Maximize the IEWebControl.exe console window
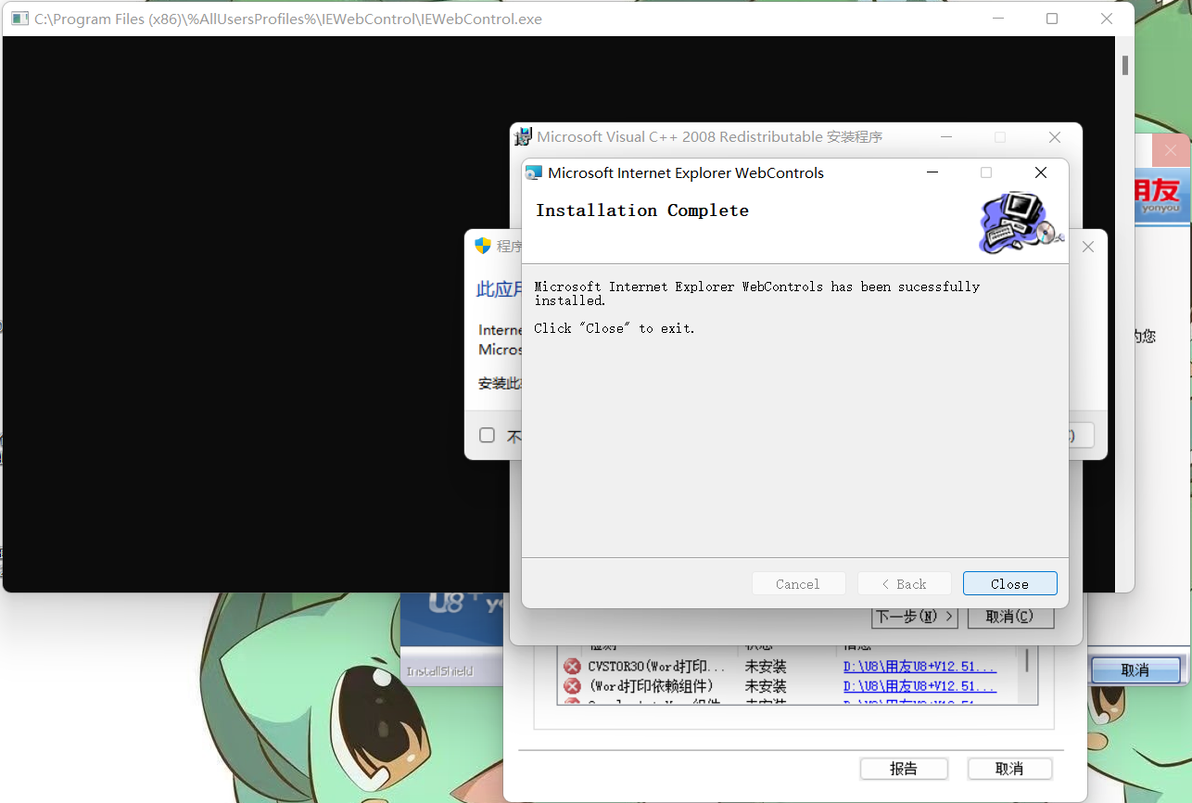This screenshot has width=1192, height=803. click(1052, 18)
